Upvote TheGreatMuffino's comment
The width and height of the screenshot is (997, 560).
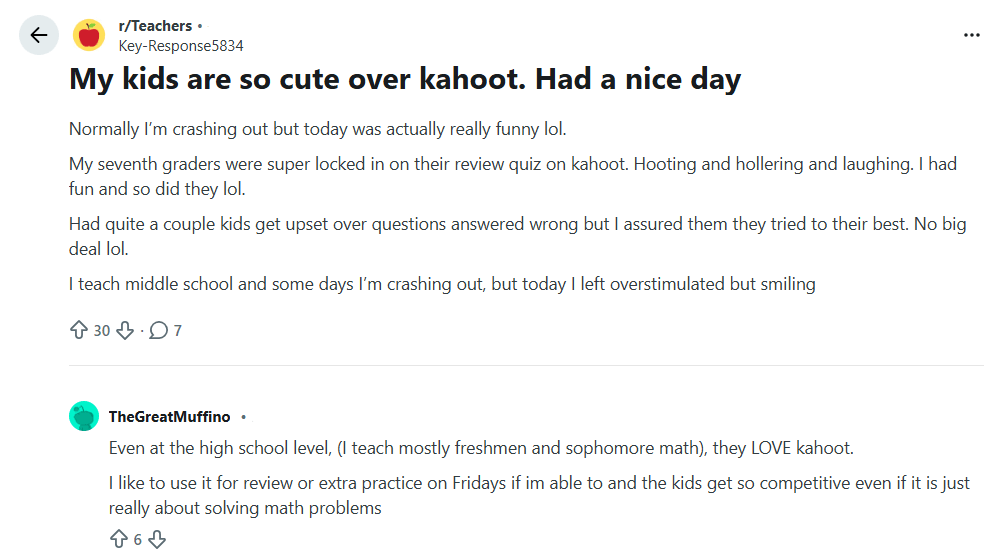coord(119,540)
